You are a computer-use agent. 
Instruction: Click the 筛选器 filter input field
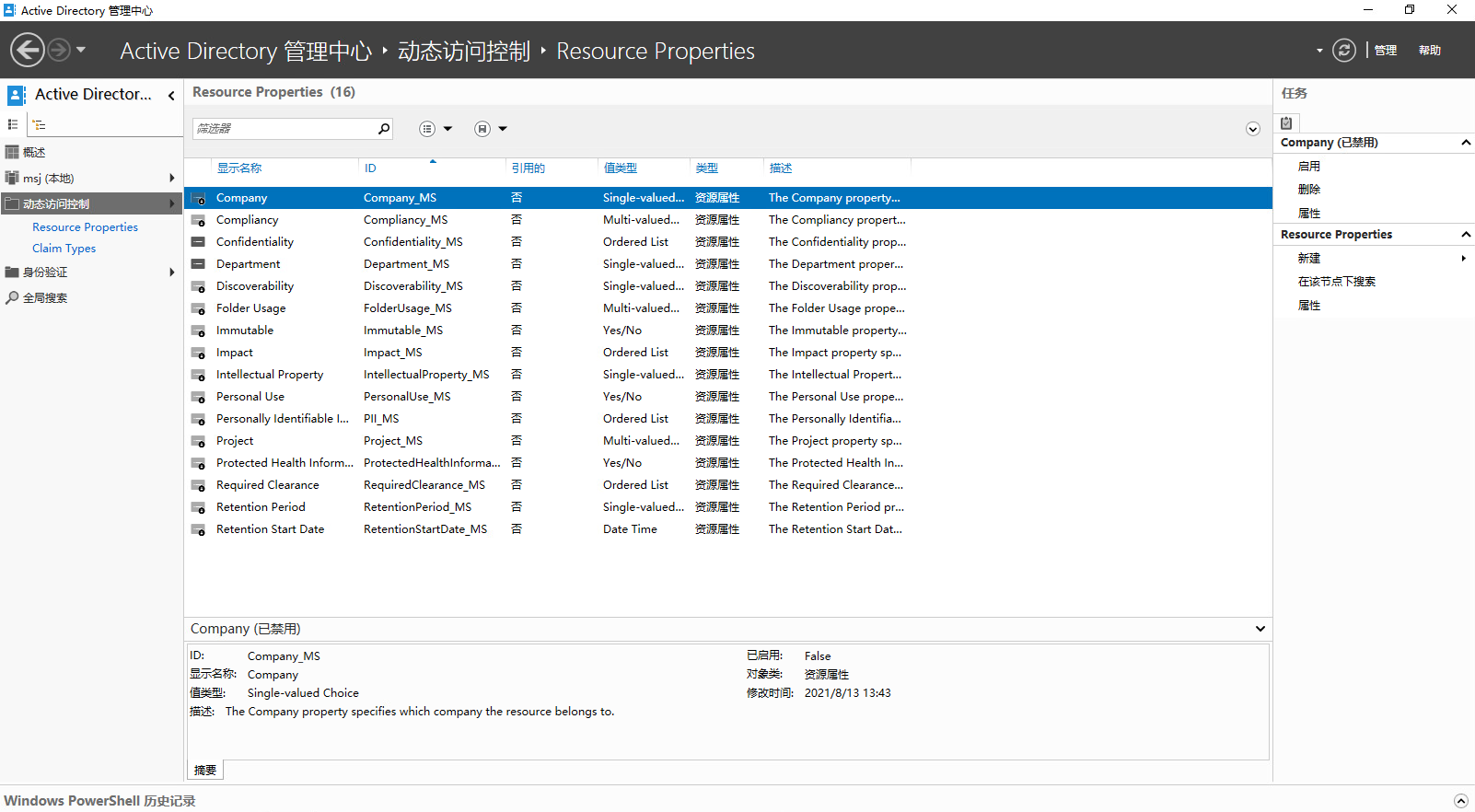284,129
